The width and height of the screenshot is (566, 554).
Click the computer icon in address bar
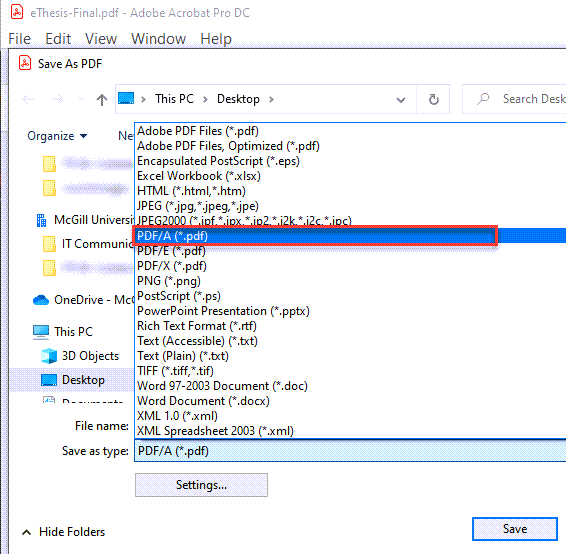[126, 98]
